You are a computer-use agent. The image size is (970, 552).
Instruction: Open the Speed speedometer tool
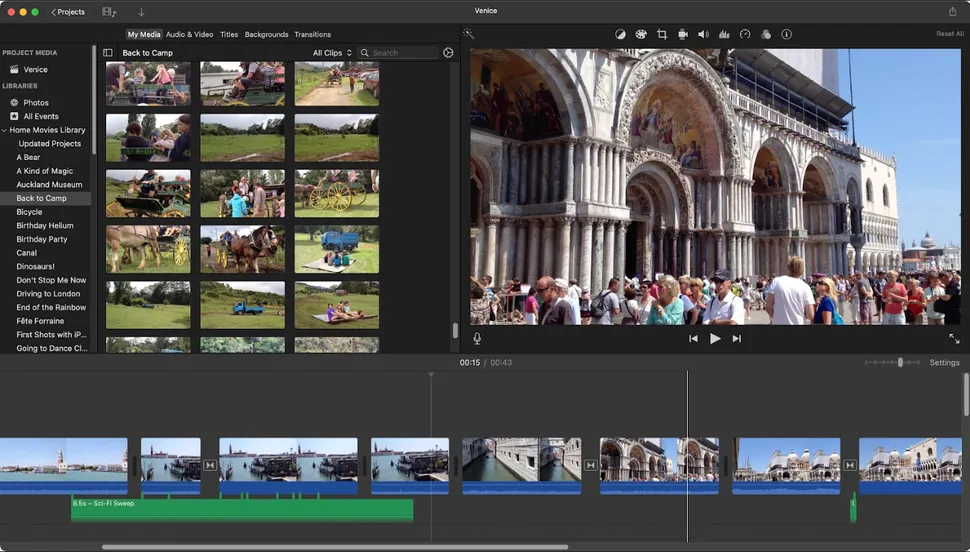point(745,34)
